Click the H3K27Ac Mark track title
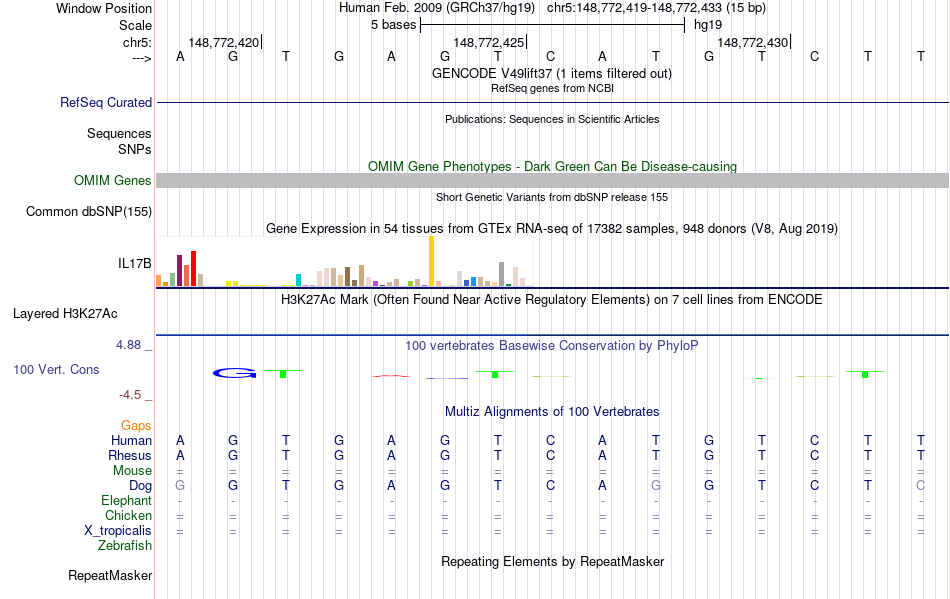 coord(552,299)
